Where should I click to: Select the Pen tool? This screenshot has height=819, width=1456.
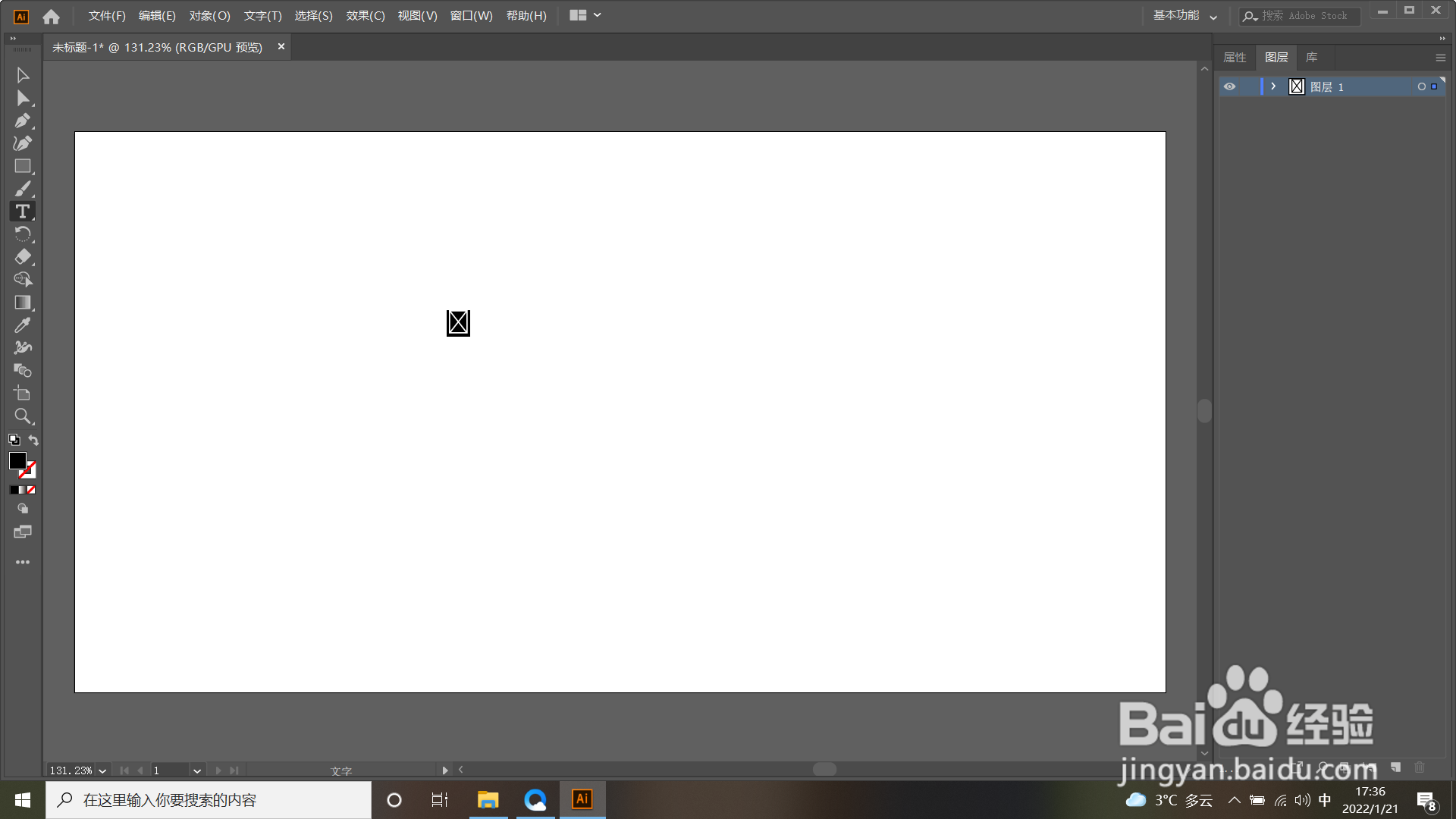tap(22, 121)
